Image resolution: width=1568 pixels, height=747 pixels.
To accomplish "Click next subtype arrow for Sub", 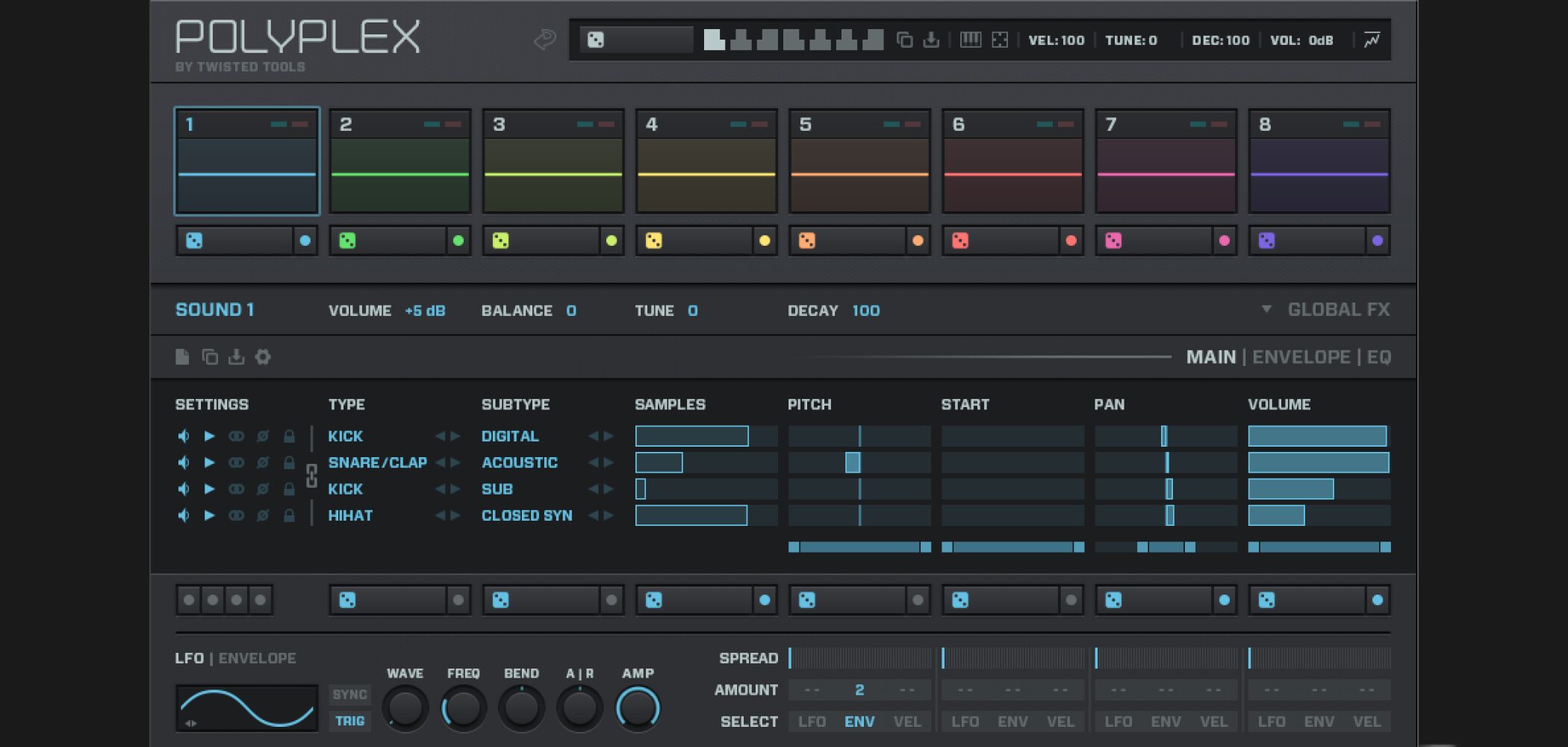I will (x=609, y=489).
